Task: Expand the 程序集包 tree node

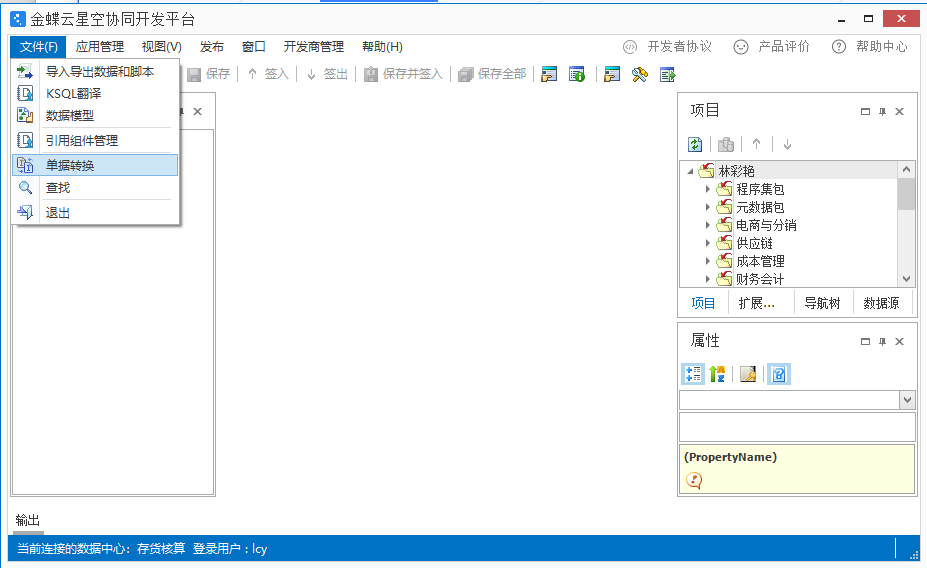Action: coord(708,189)
